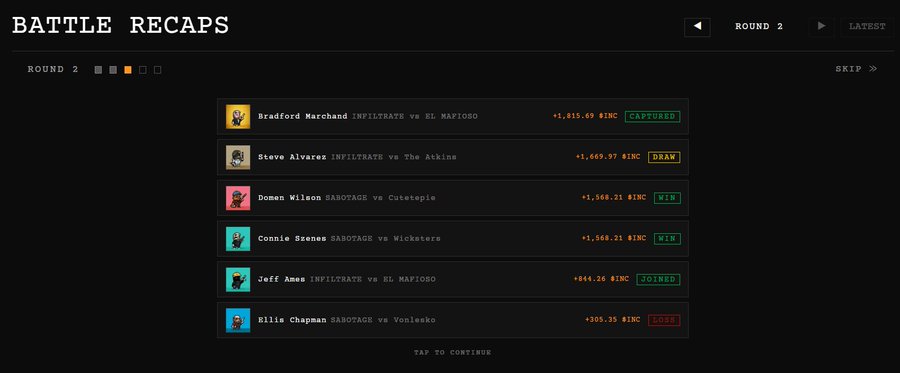The image size is (900, 373).
Task: Click the name Steve Alvarez
Action: click(292, 157)
